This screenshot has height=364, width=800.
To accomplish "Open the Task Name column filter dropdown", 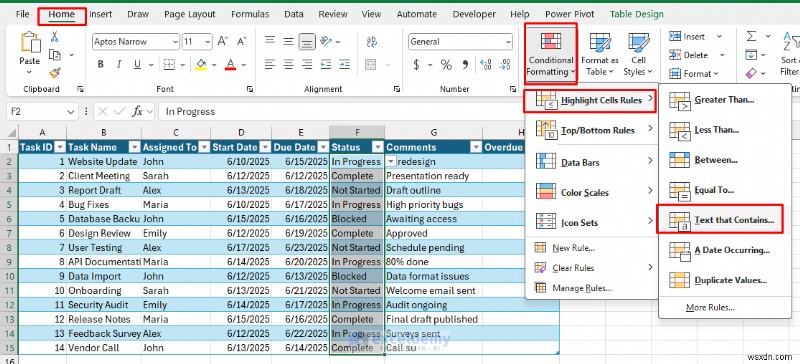I will (134, 148).
